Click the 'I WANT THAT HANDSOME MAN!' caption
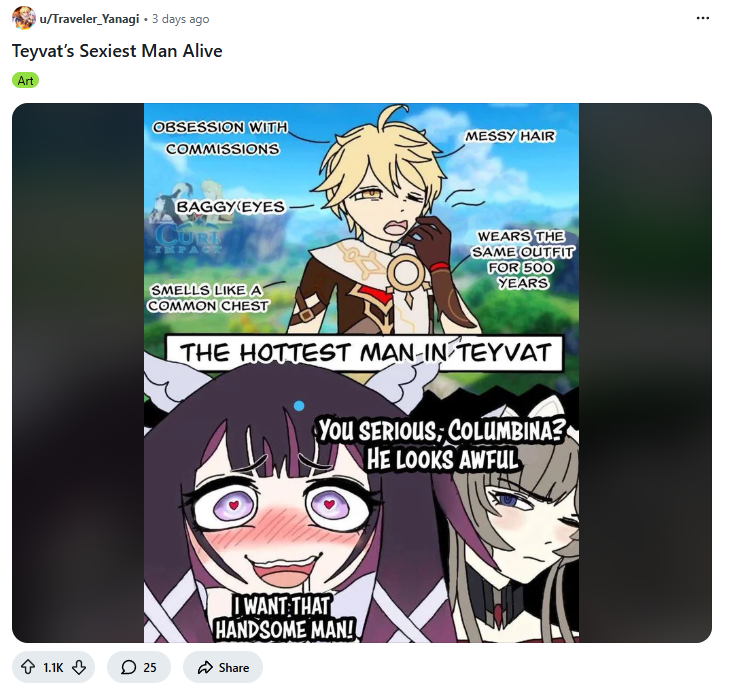This screenshot has height=688, width=748. click(284, 618)
